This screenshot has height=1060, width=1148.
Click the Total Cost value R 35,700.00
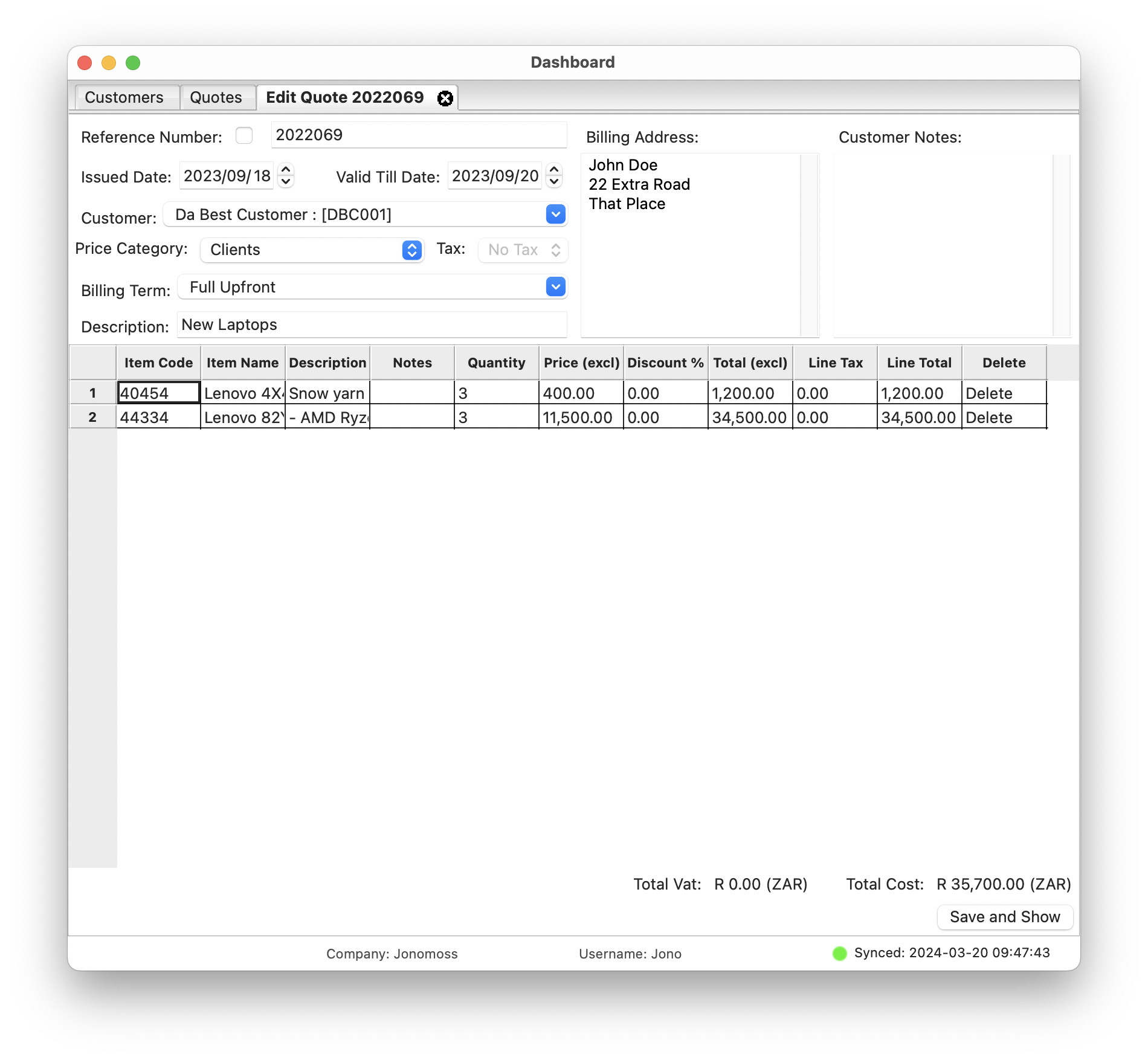click(x=1004, y=884)
